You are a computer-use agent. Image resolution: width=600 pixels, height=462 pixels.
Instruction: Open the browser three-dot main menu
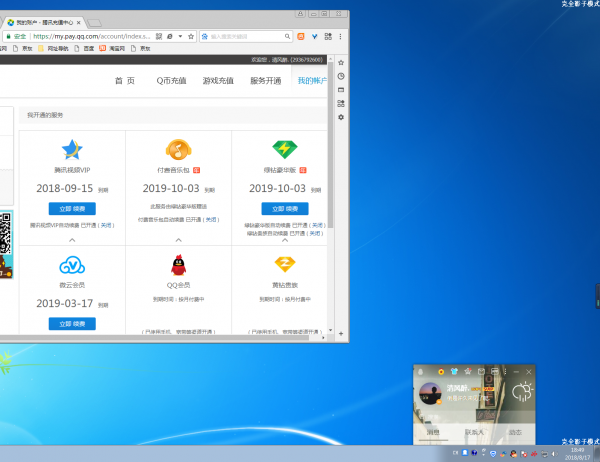340,36
